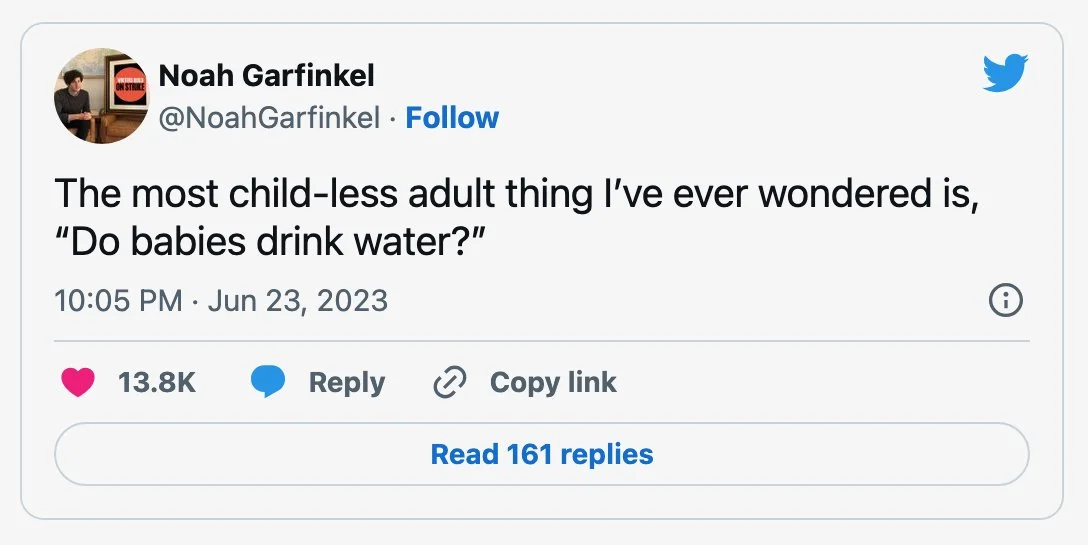Screen dimensions: 1088x545
Task: Click empty space right of Copy link
Action: [820, 382]
